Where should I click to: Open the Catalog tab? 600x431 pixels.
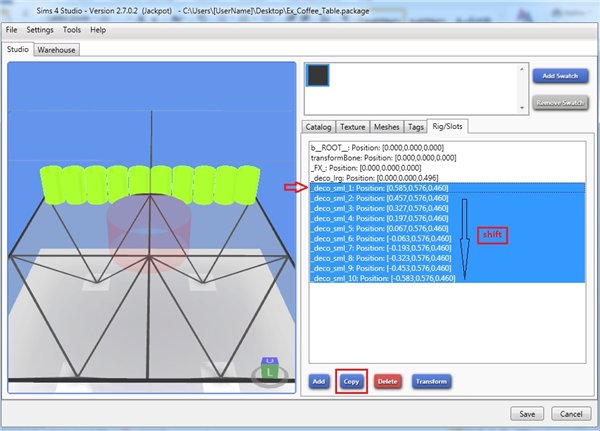319,127
